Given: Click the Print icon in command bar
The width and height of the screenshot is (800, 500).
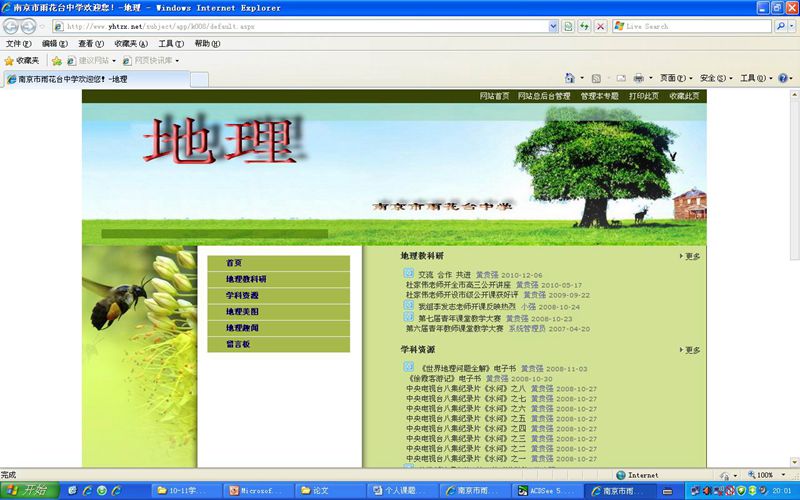Looking at the screenshot, I should click(x=638, y=78).
